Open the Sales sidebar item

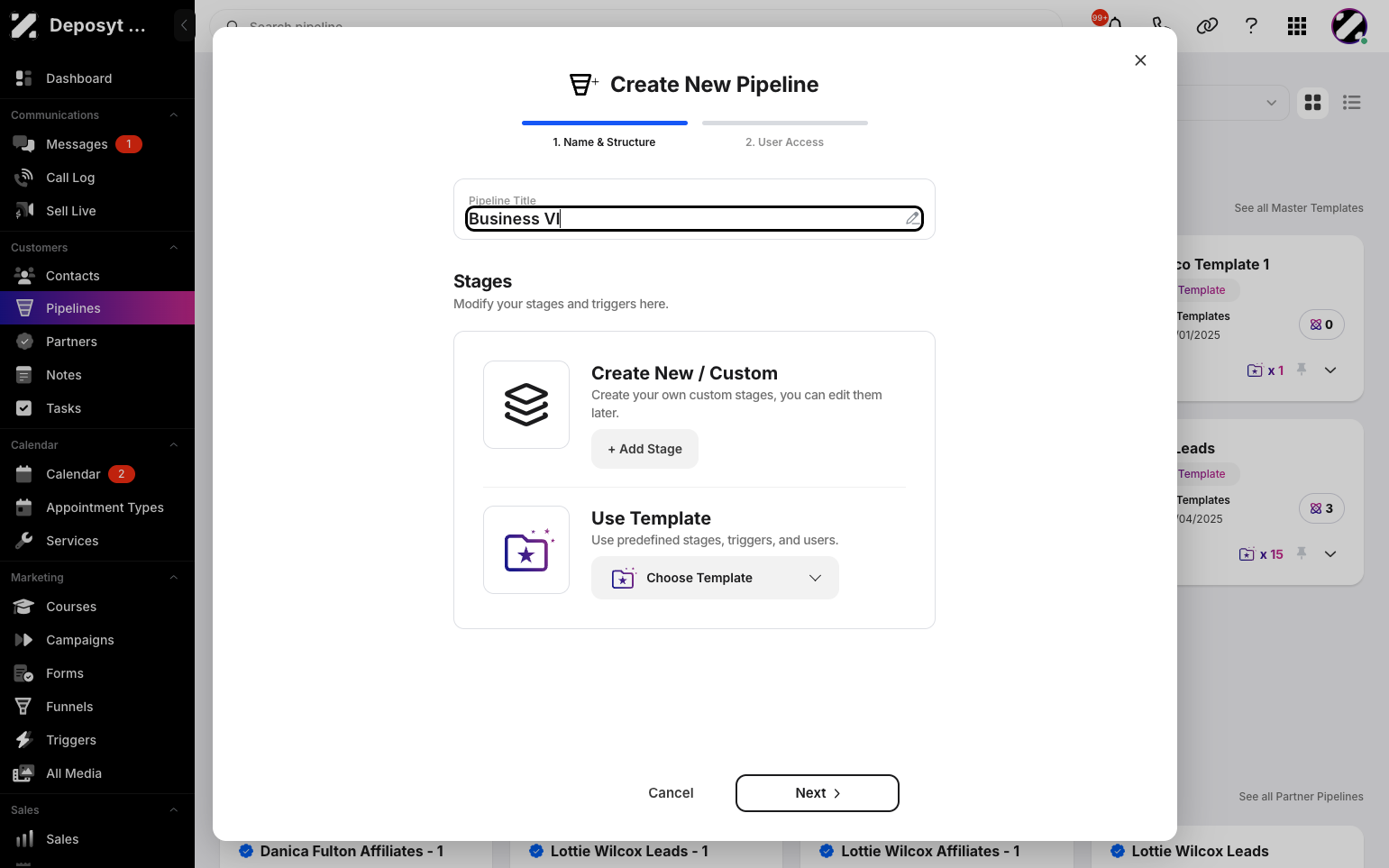pos(62,839)
